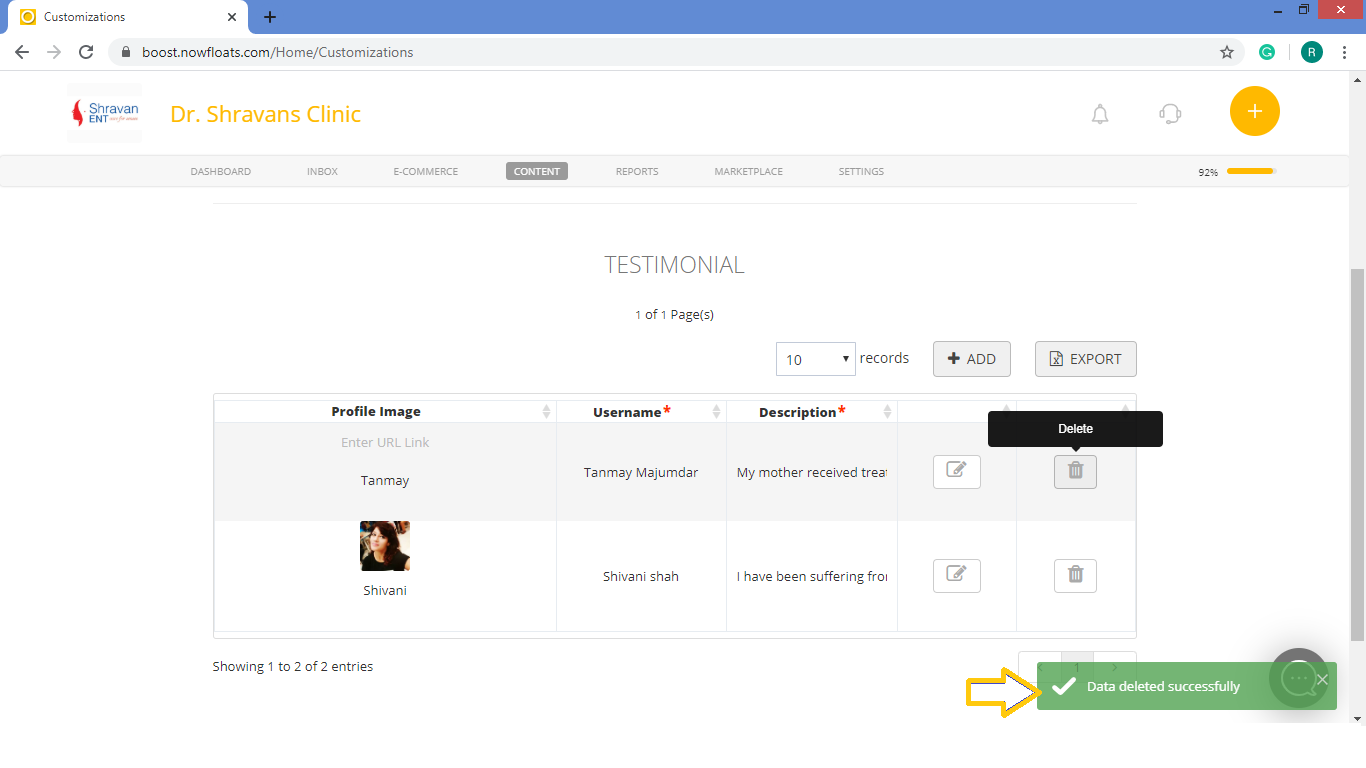
Task: Click the 'Showing 1 to 2 of 2 entries' text
Action: 293,666
